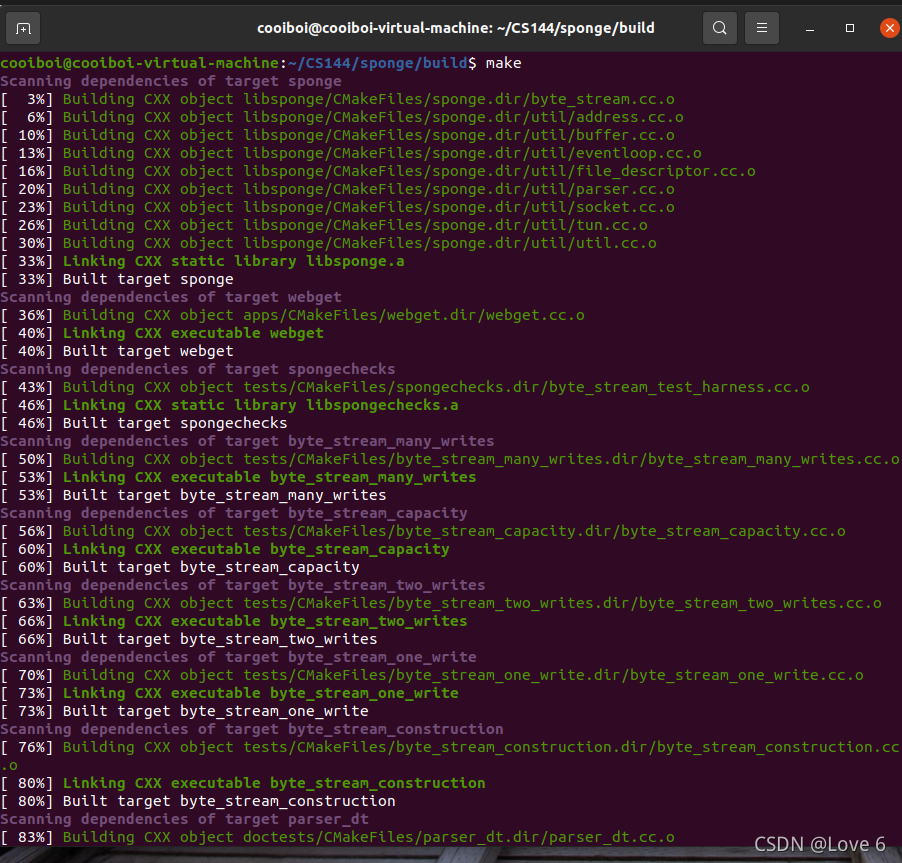This screenshot has width=902, height=863.
Task: Click 'Linking CXX executable byte_stream_one_write'
Action: coord(261,693)
